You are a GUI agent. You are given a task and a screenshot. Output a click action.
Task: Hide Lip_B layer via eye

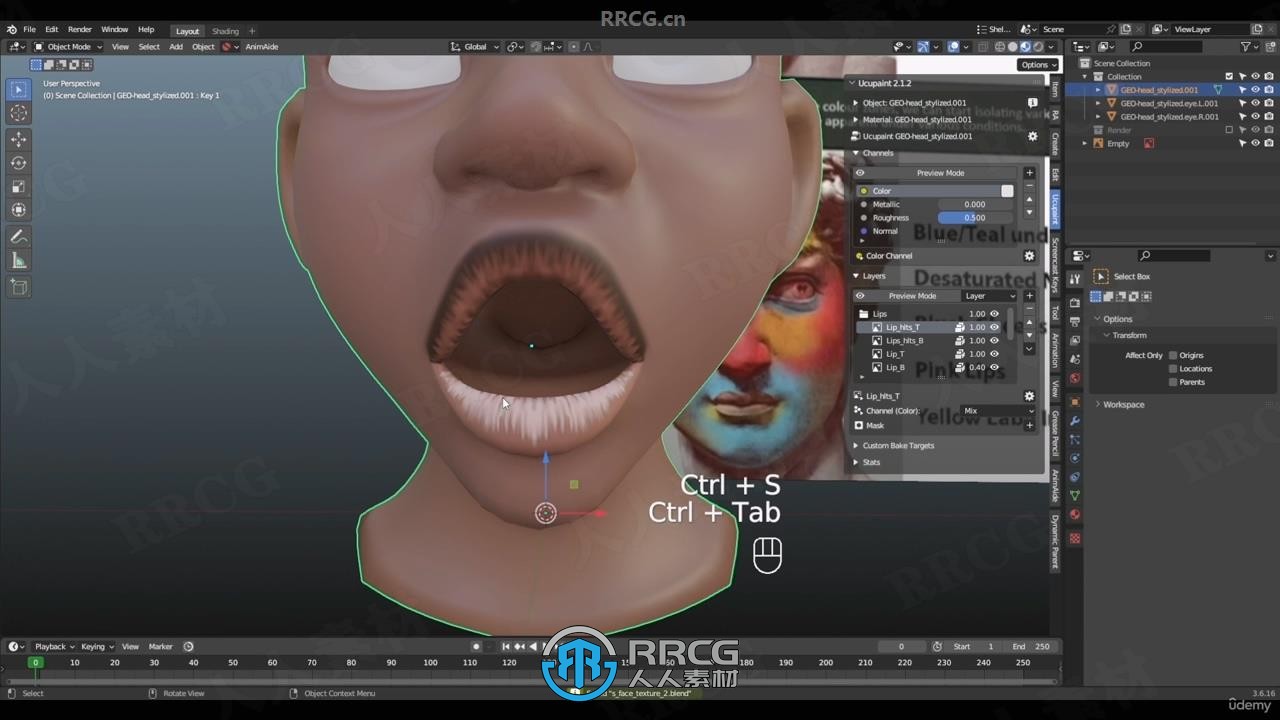[994, 367]
